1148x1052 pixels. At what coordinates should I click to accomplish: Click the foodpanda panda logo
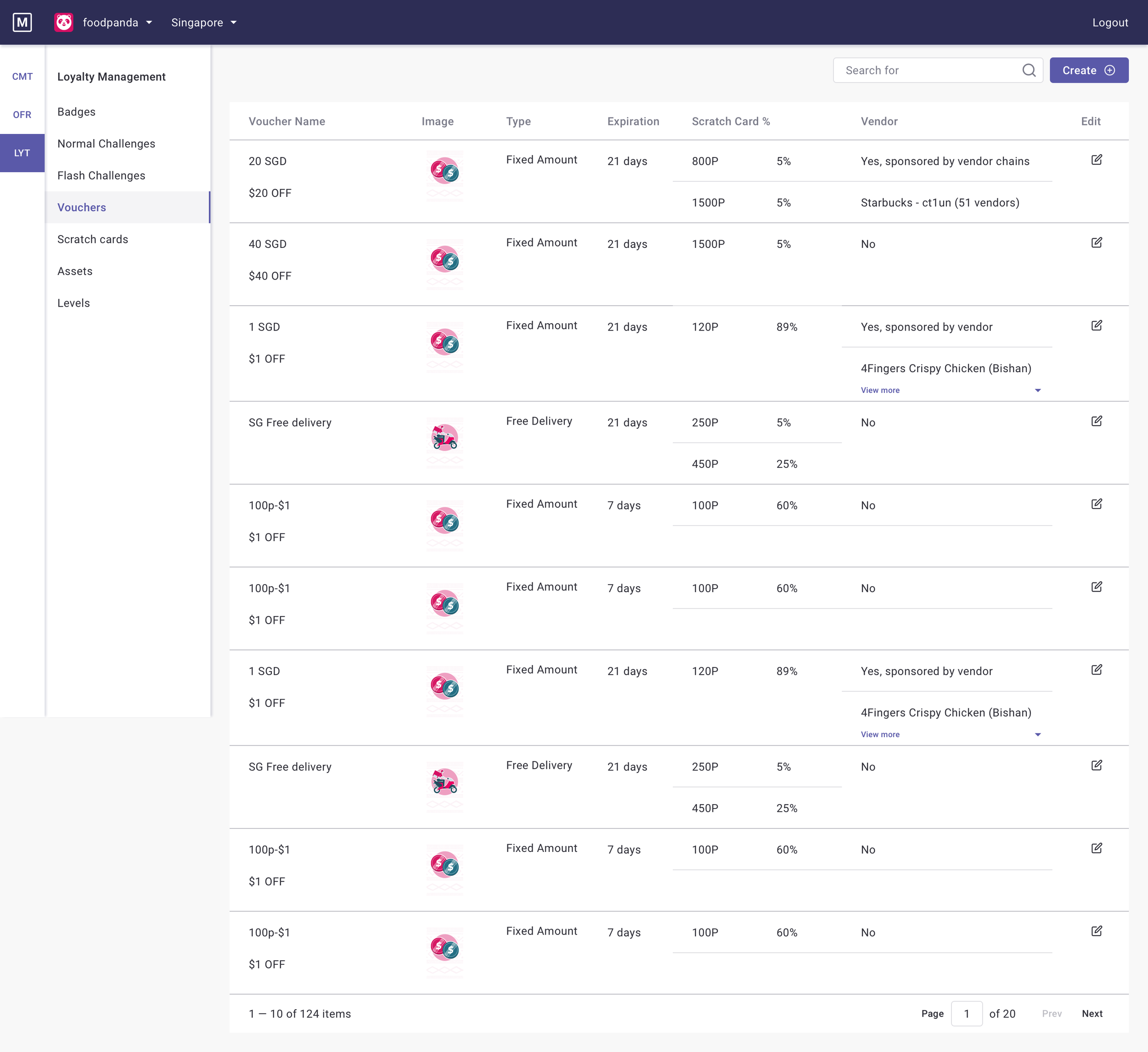coord(64,22)
